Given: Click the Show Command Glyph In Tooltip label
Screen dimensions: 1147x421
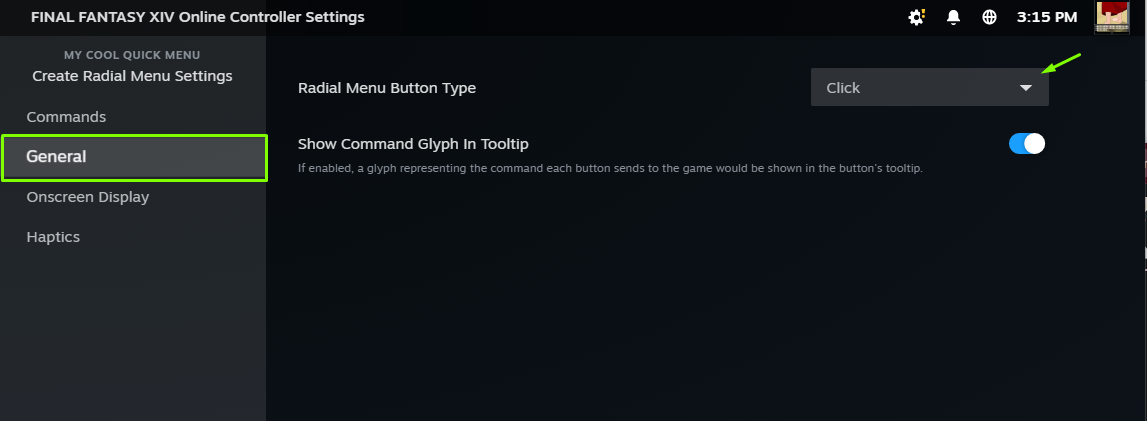Looking at the screenshot, I should click(413, 144).
